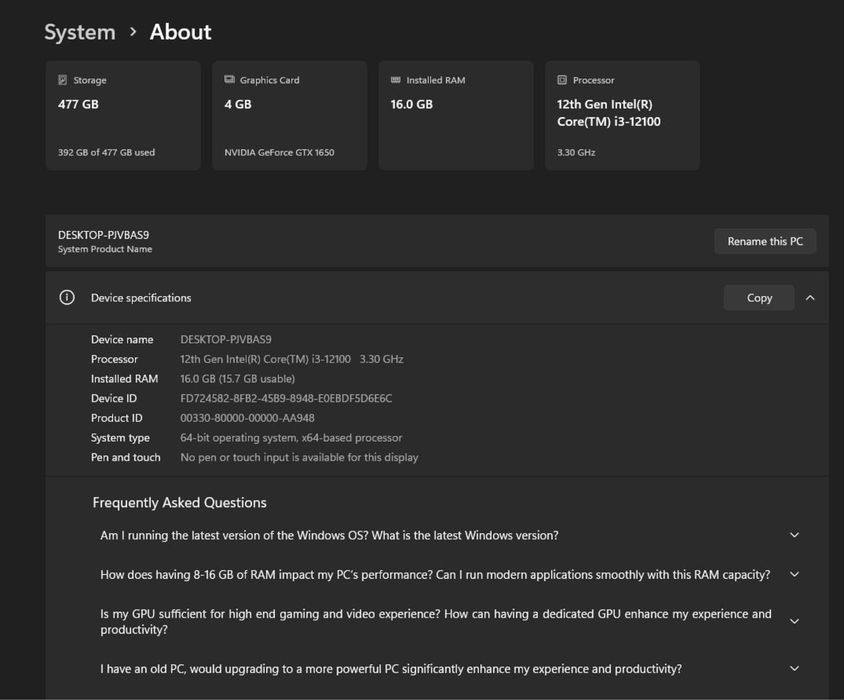Click the Device specifications header row

[x=400, y=297]
